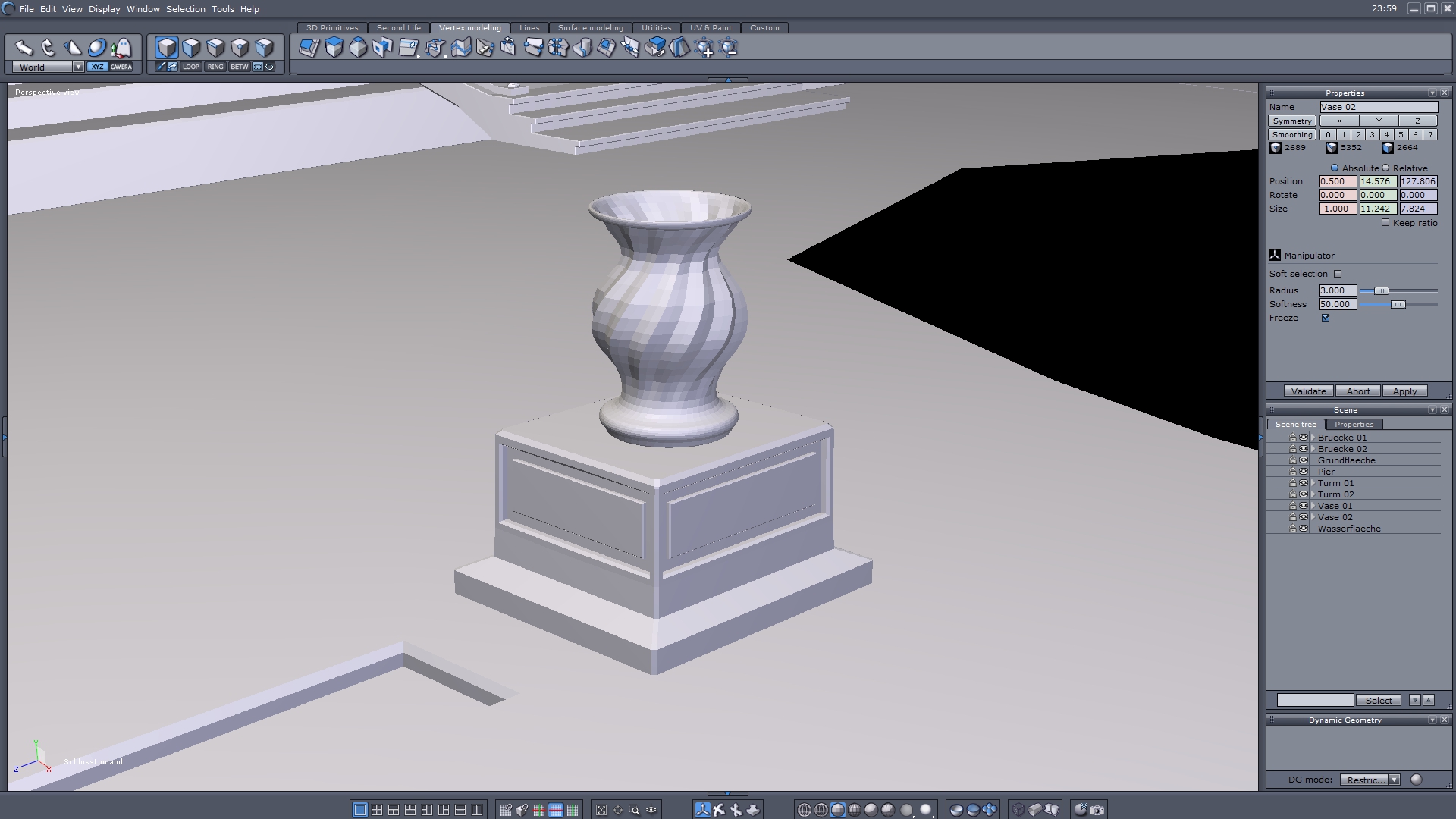Click the magnifier zoom-to-selection icon
The width and height of the screenshot is (1456, 819).
[635, 810]
